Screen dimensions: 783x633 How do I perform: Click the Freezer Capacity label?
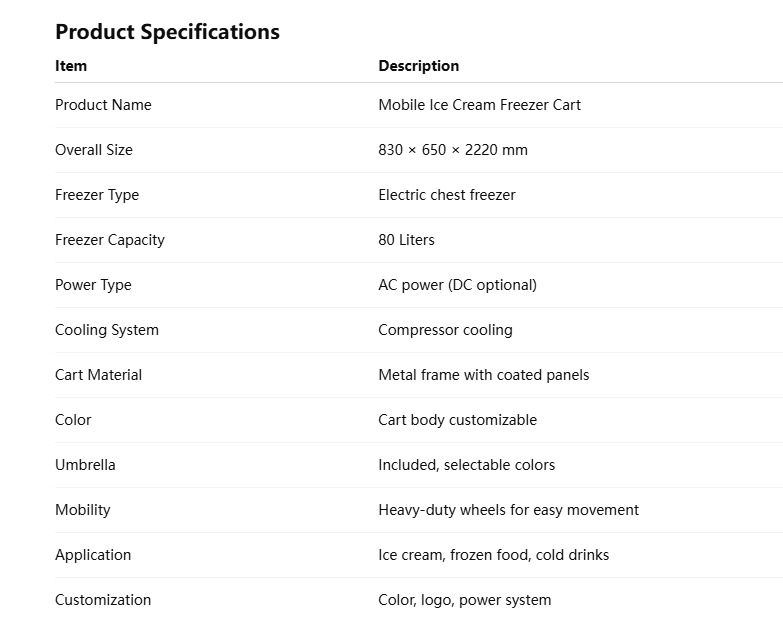[109, 240]
